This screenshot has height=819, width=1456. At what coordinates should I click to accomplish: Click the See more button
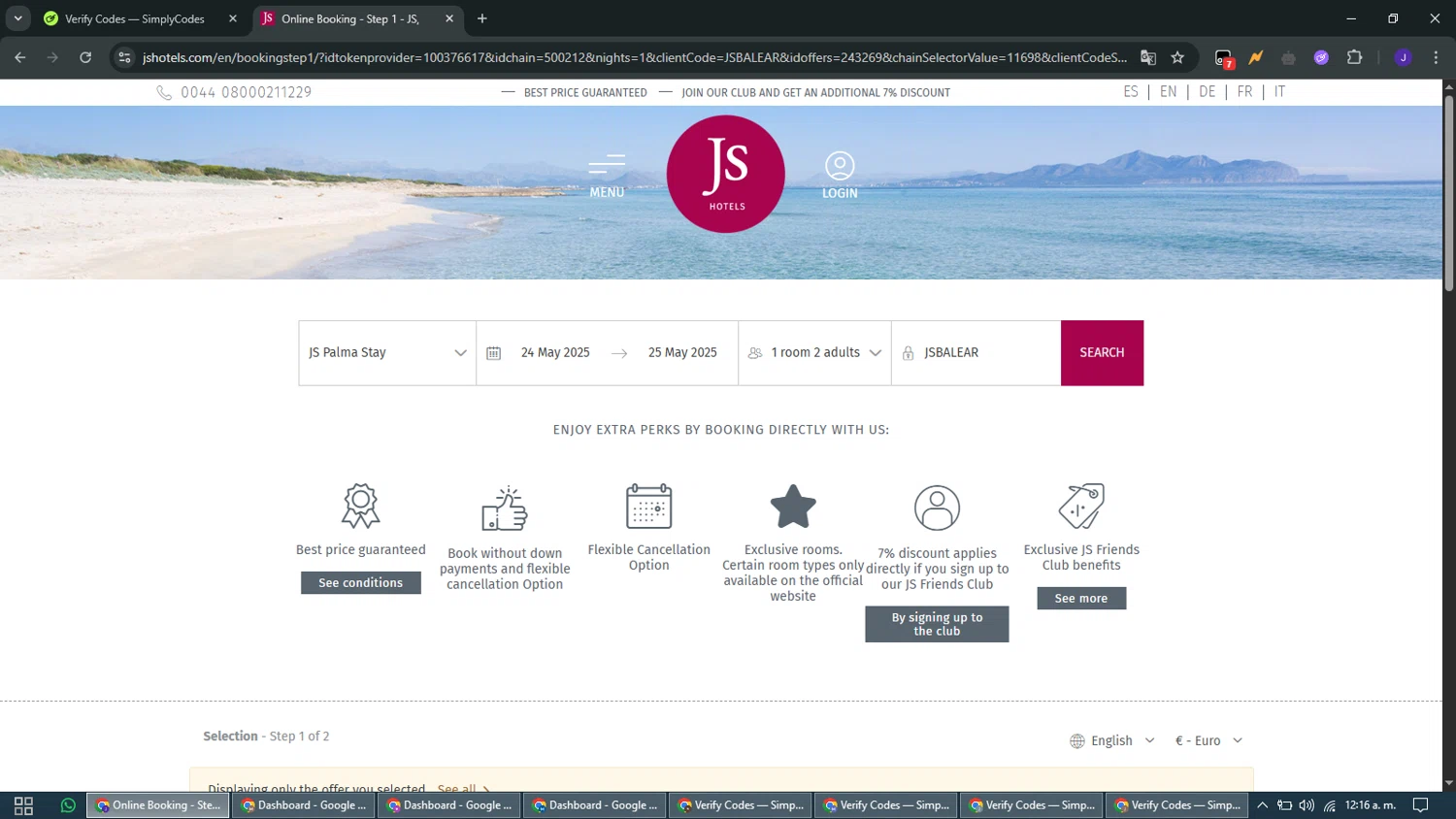pos(1081,598)
